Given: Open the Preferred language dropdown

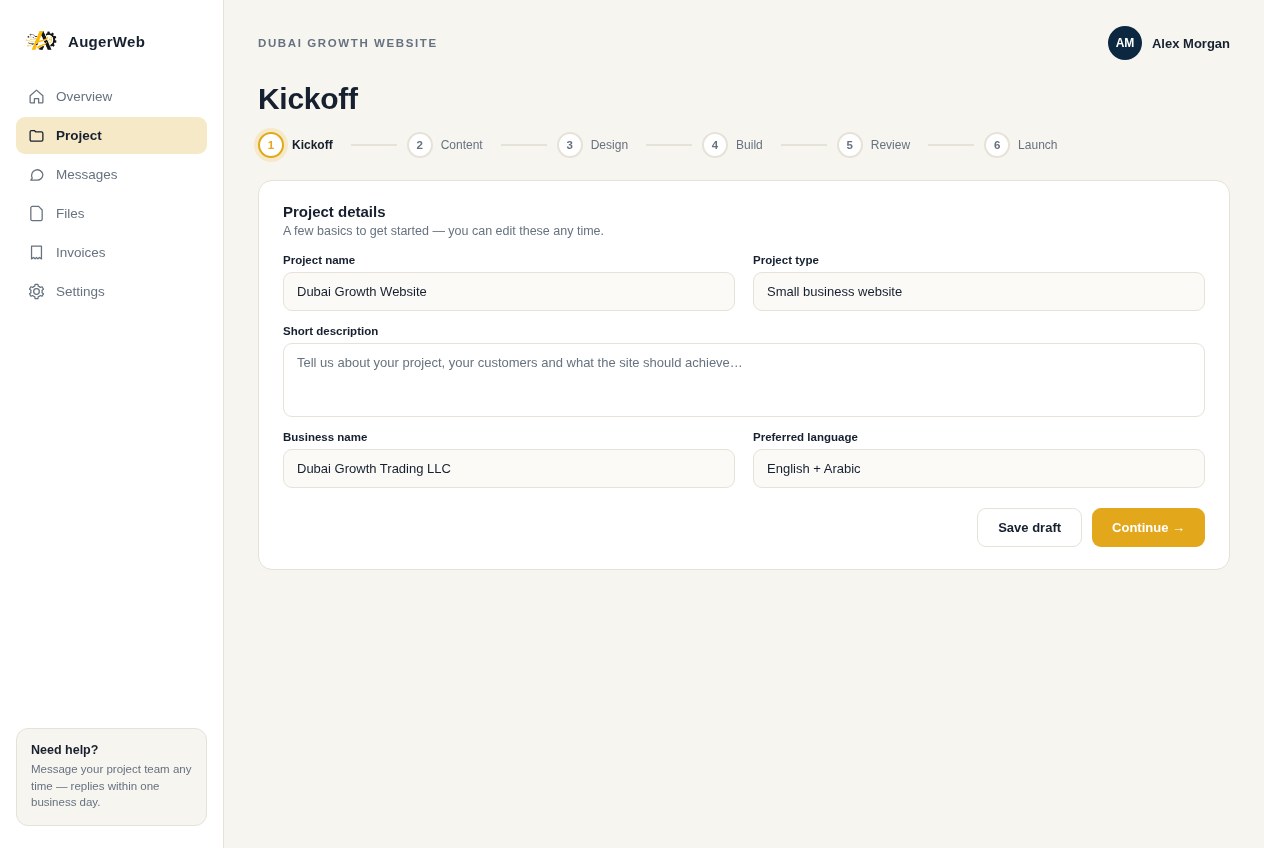Looking at the screenshot, I should (979, 469).
